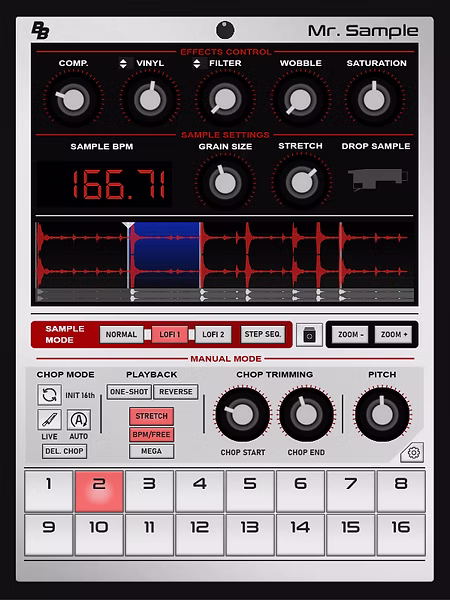This screenshot has width=450, height=600.
Task: Click the ZOOM + button
Action: coord(394,334)
